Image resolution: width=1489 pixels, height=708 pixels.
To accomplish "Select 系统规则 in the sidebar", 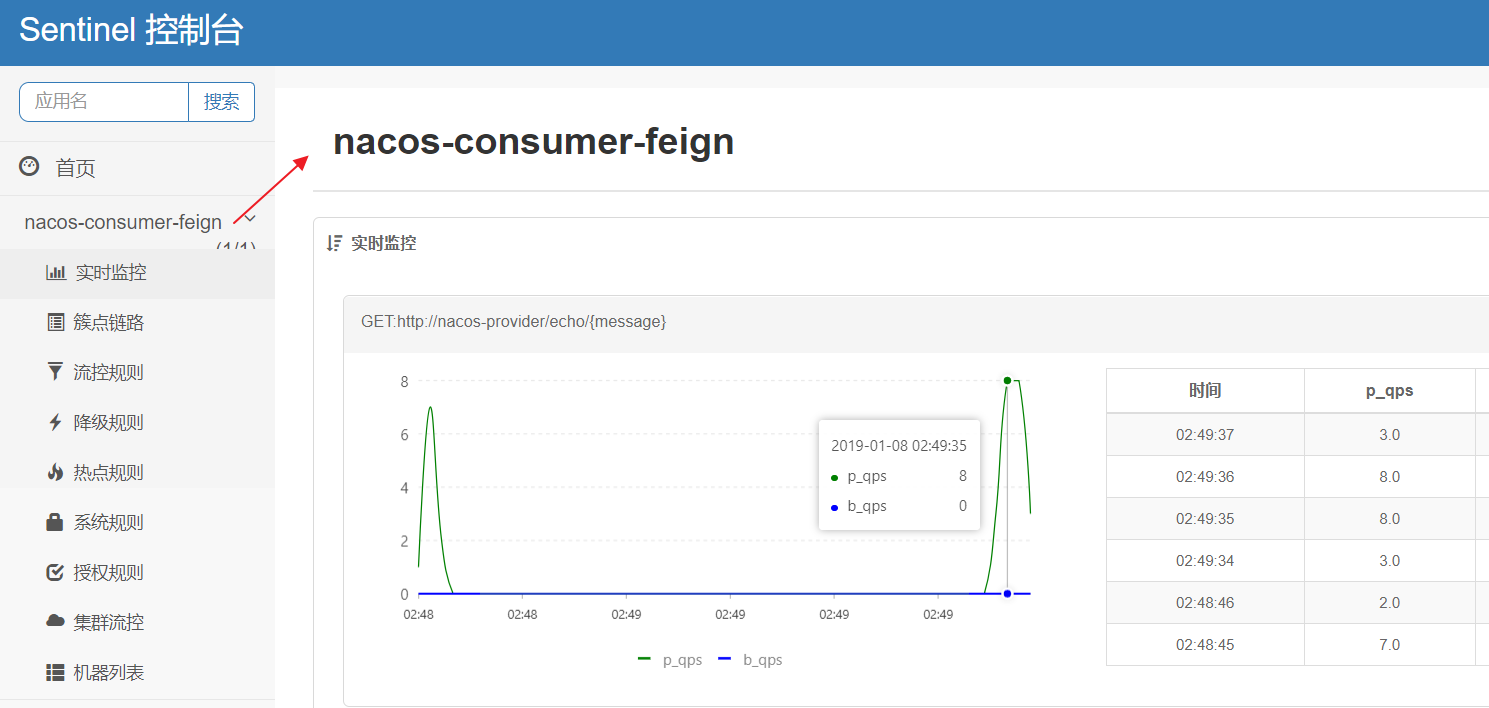I will pos(137,523).
